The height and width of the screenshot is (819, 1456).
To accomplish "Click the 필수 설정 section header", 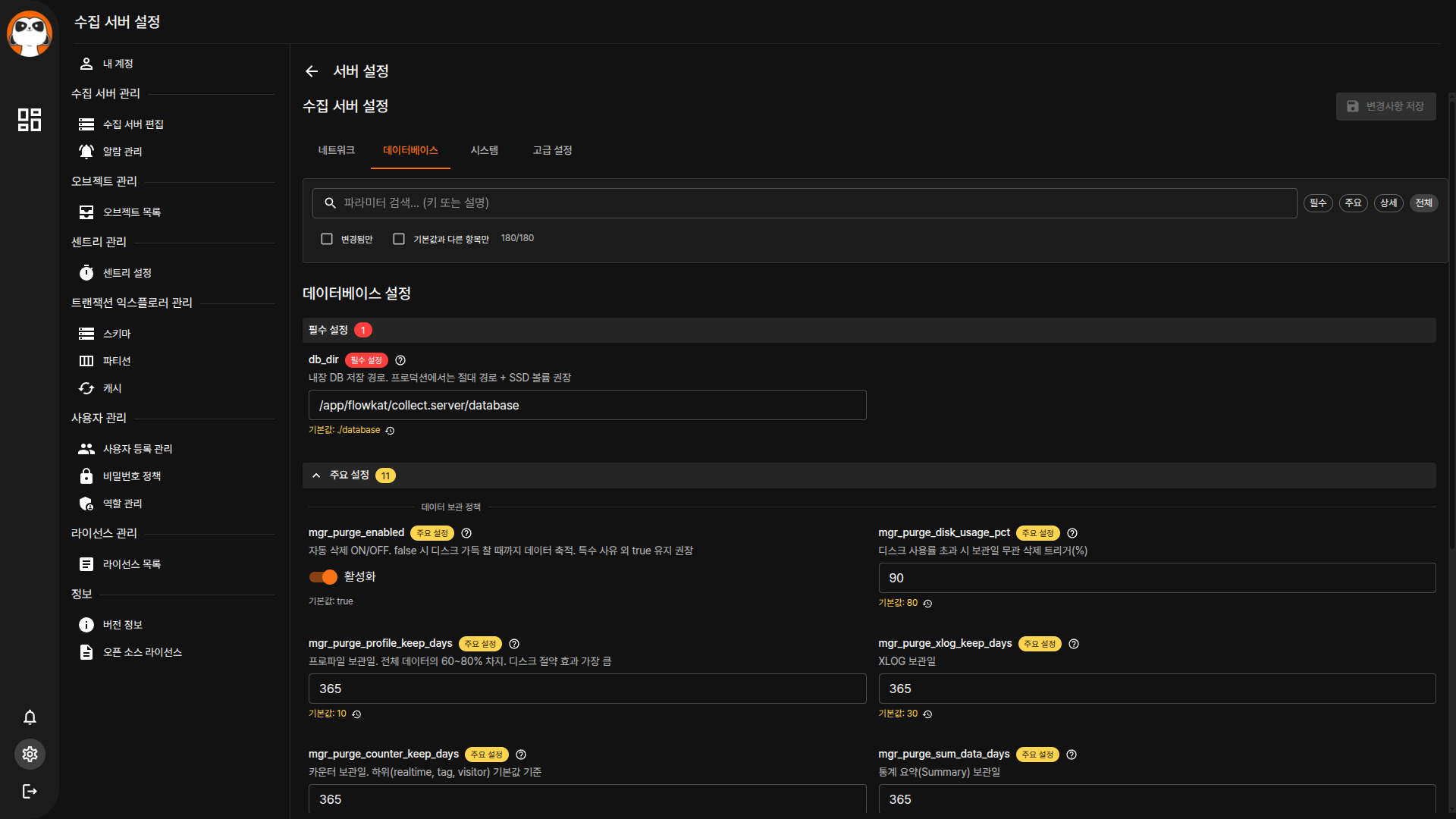I will click(x=328, y=330).
